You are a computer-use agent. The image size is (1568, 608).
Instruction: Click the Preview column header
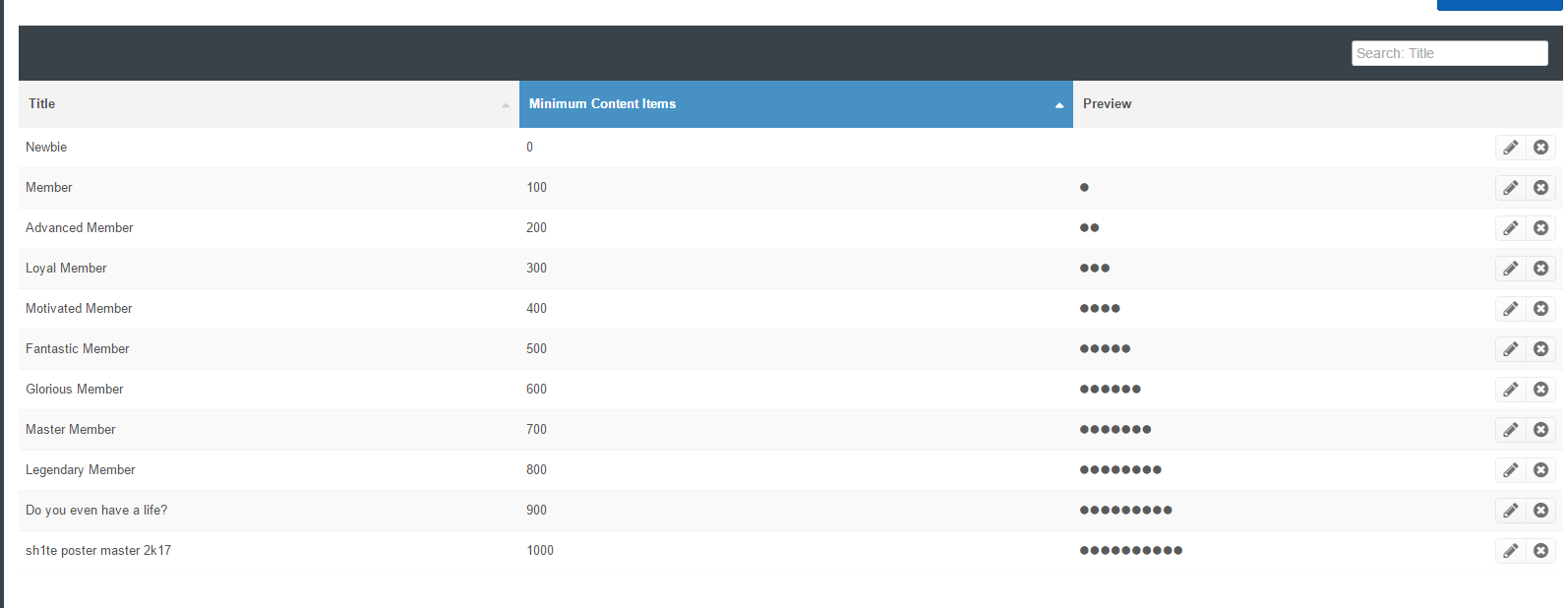pyautogui.click(x=1107, y=103)
